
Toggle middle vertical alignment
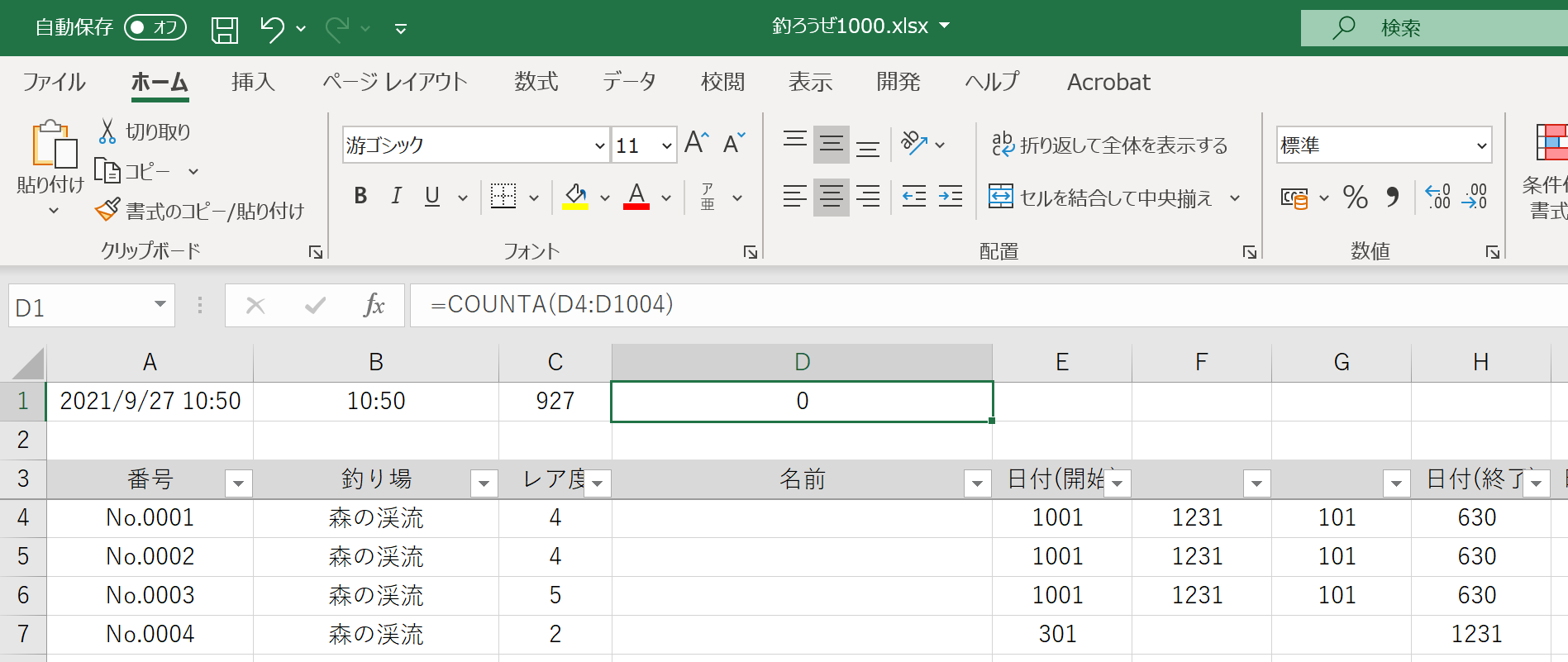[832, 145]
